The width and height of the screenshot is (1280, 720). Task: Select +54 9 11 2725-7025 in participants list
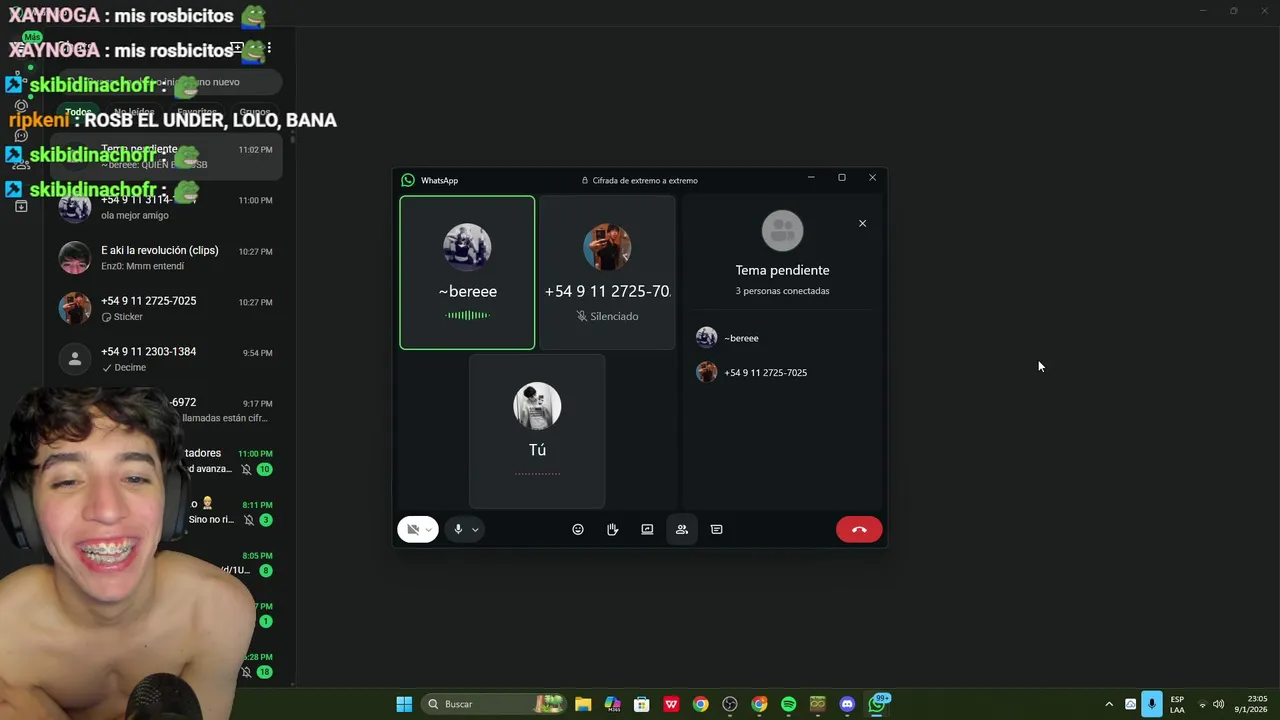784,372
